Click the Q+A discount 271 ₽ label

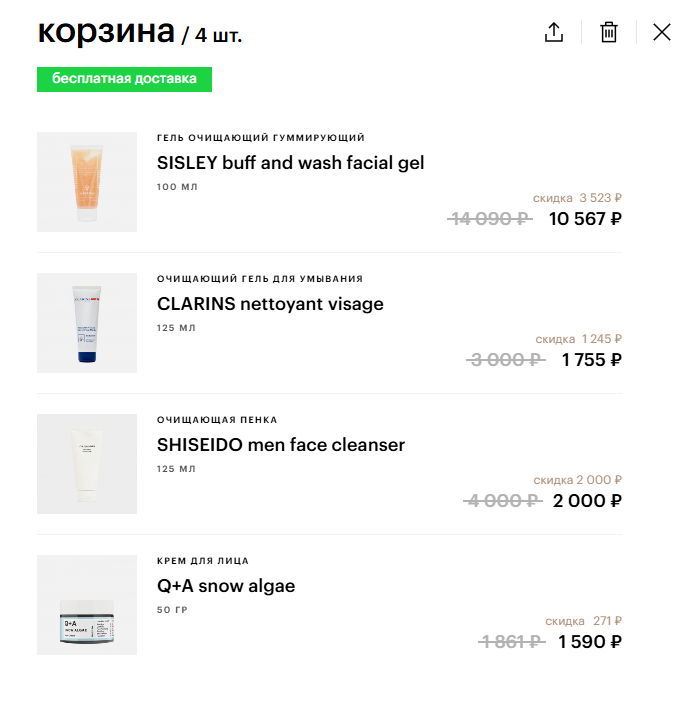[583, 621]
